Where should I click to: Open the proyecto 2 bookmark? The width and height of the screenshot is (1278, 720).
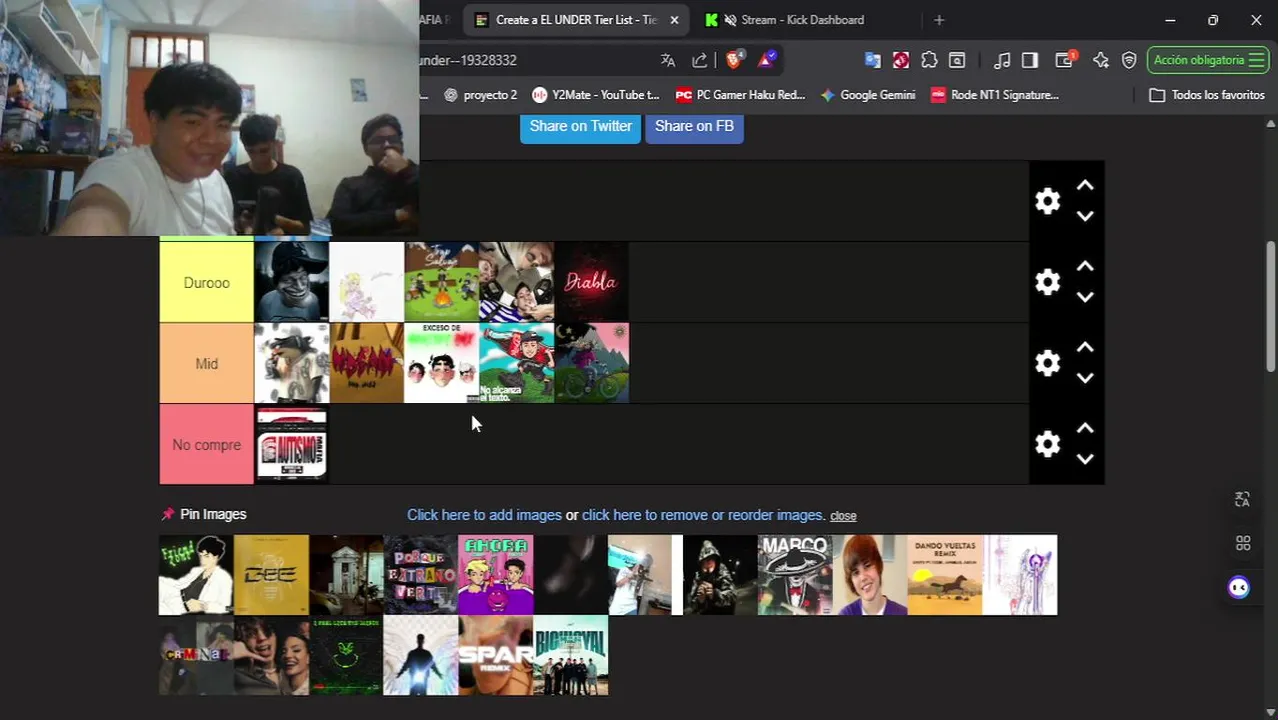point(480,95)
